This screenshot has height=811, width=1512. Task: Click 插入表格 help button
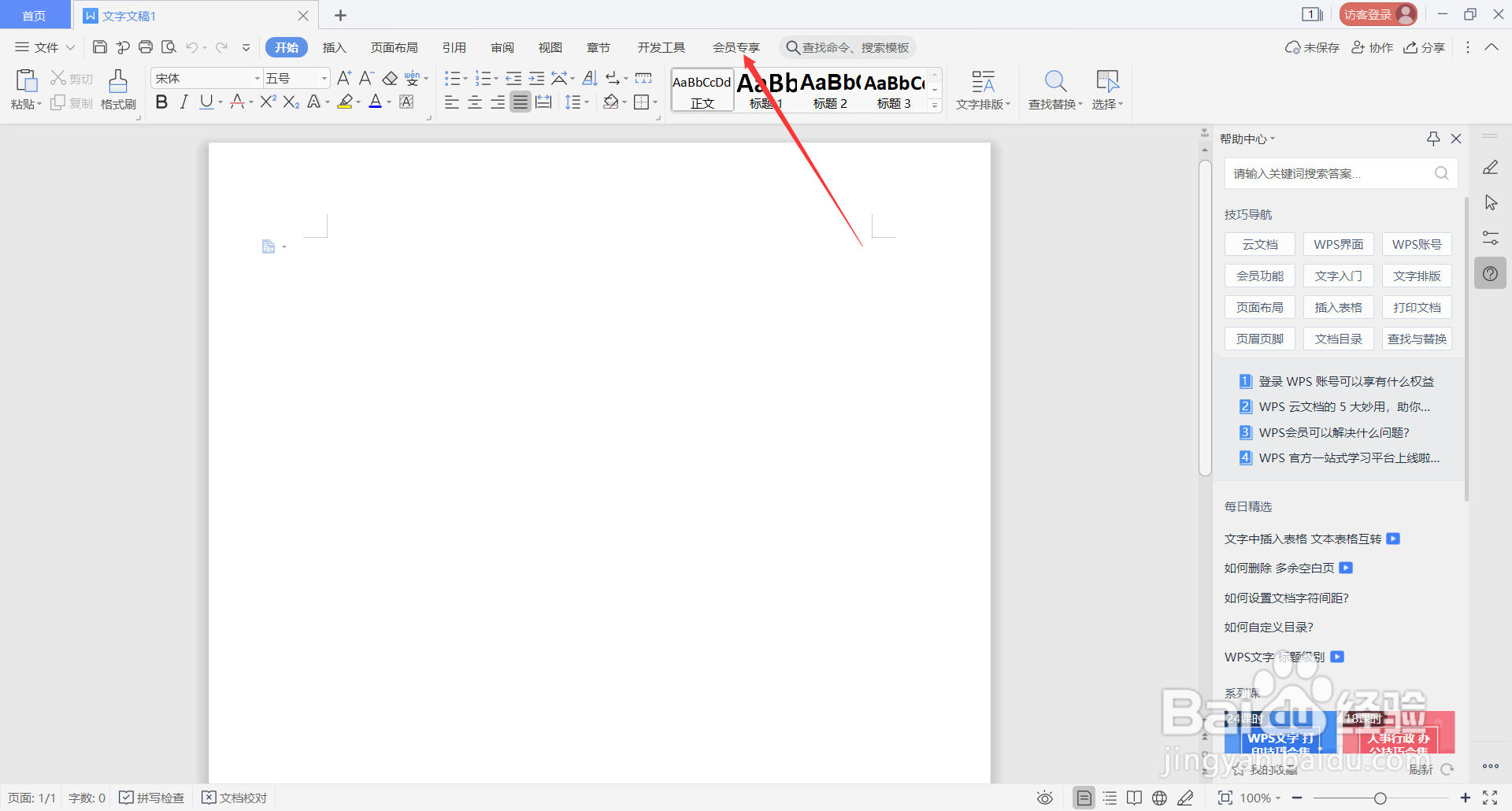pos(1339,307)
